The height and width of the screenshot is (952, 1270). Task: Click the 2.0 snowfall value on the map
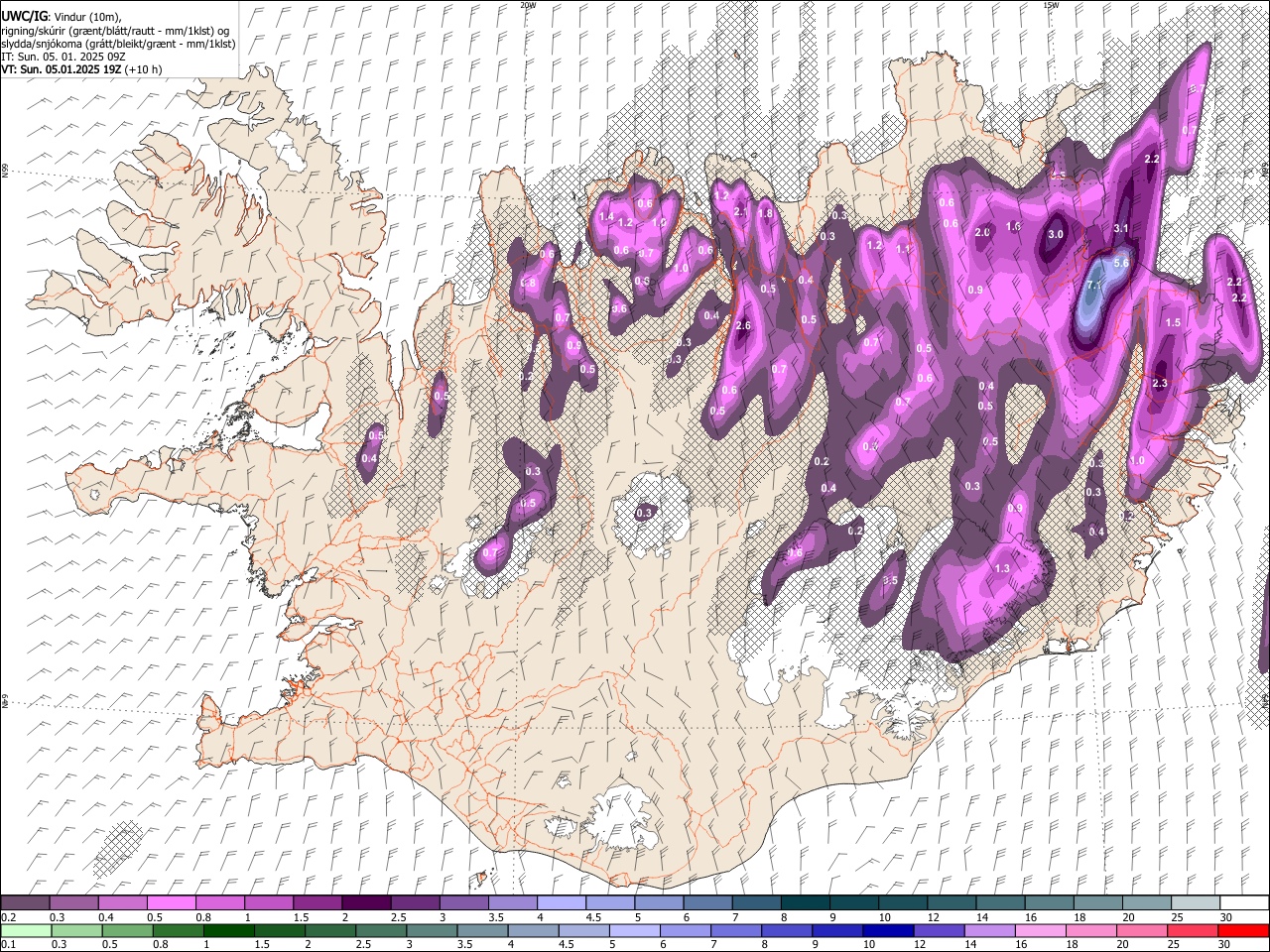[982, 232]
